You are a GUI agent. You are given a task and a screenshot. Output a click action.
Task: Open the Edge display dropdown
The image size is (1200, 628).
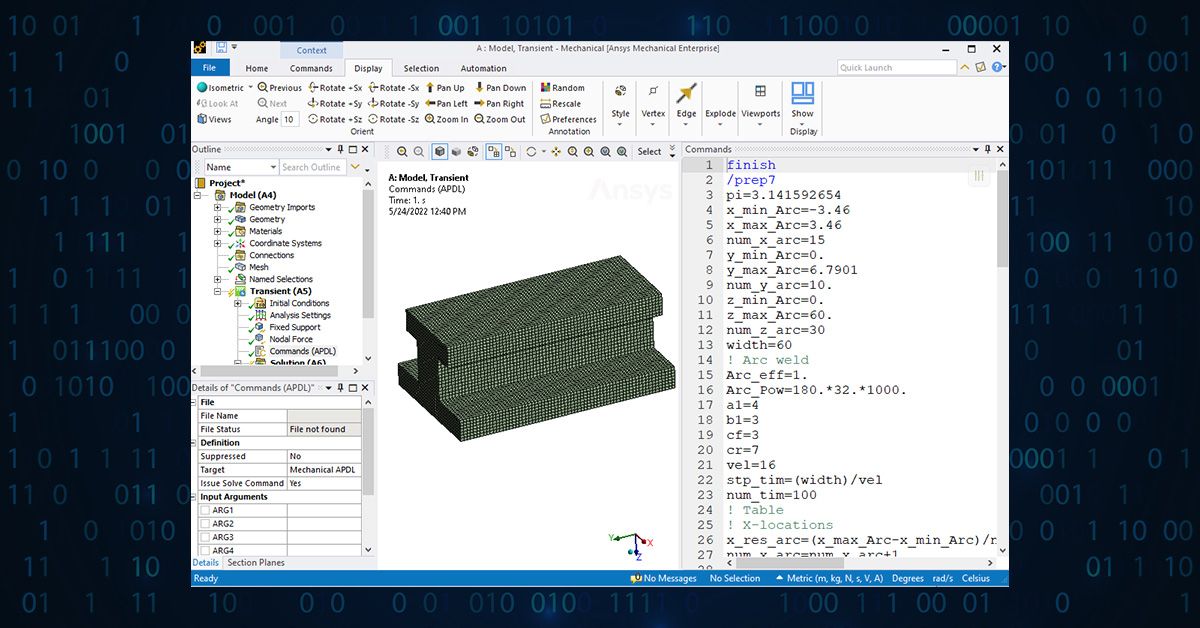[686, 125]
